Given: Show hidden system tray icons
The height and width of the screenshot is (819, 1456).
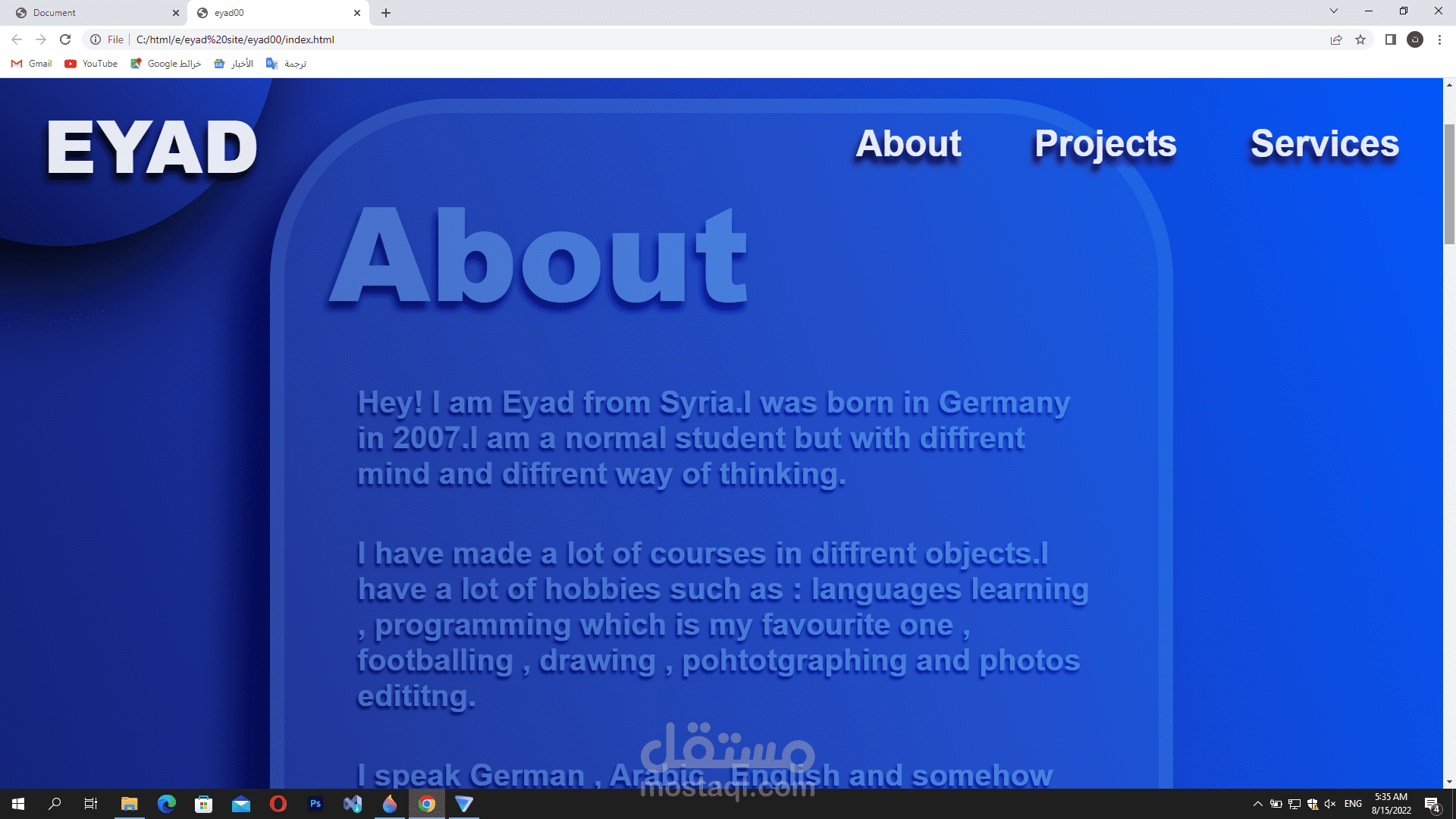Looking at the screenshot, I should (1257, 804).
